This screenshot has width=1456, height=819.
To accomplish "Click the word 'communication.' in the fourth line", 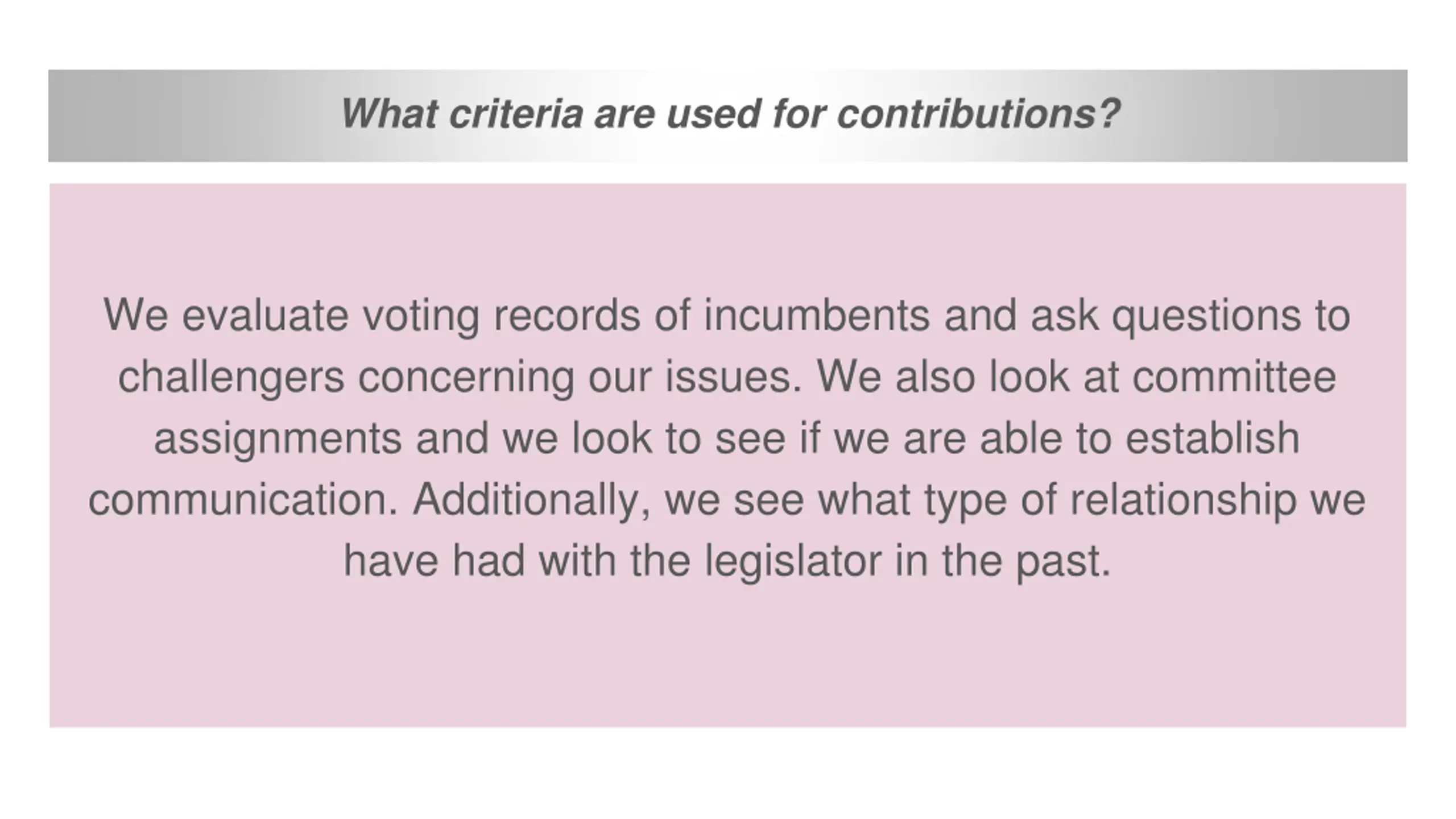I will point(243,499).
